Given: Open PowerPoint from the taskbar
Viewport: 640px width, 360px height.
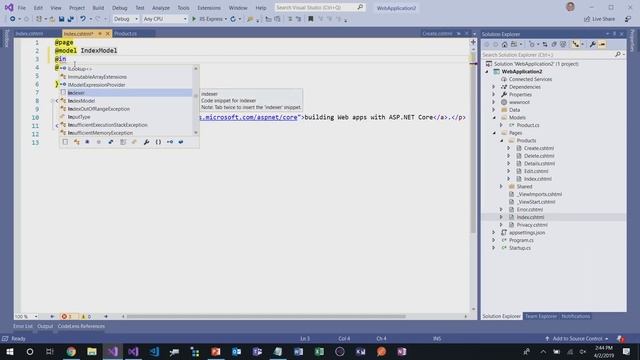Looking at the screenshot, I should click(x=216, y=351).
